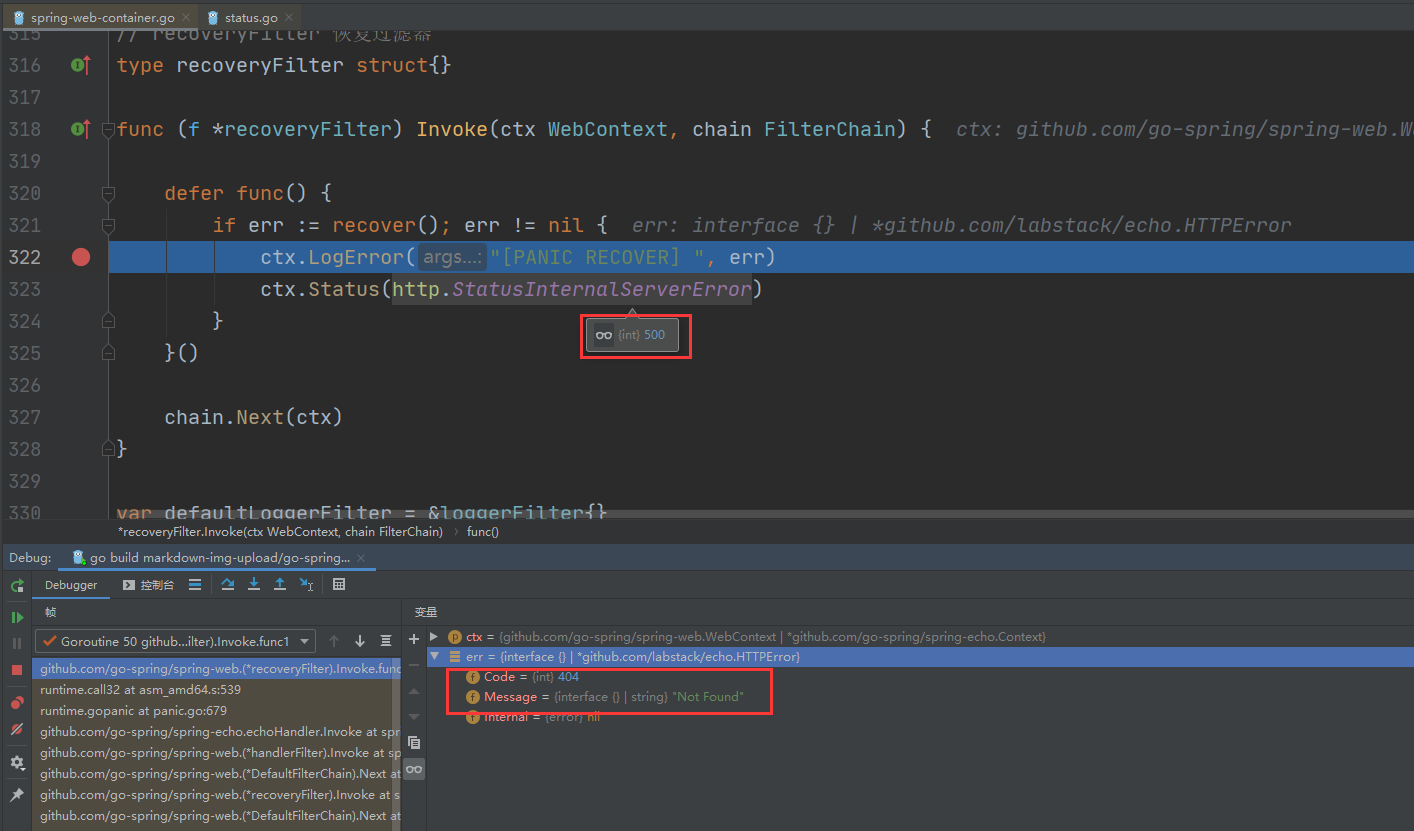Click breadcrumb *recoveryFilter.Invoke

[280, 532]
